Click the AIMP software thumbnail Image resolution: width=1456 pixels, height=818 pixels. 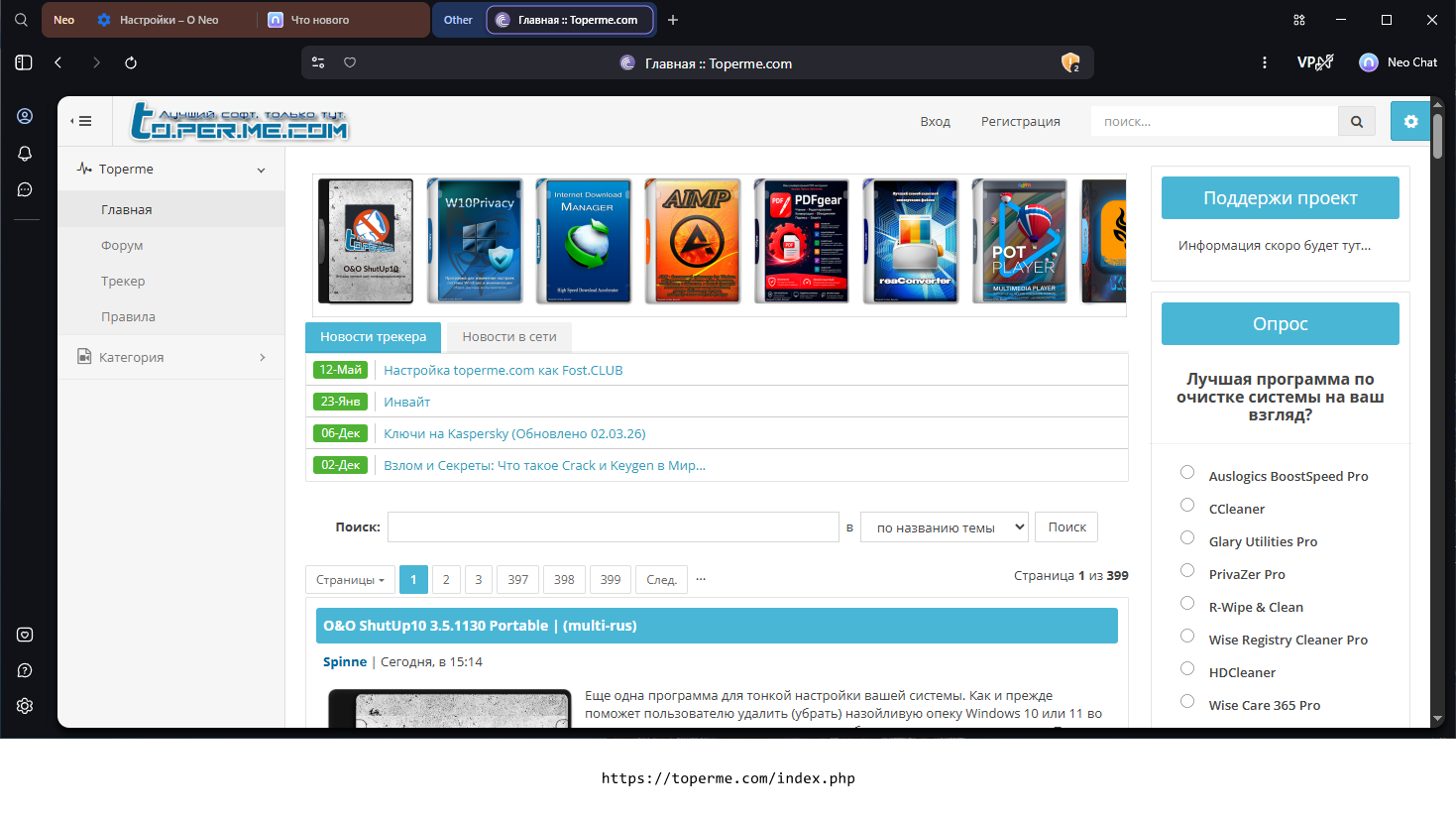click(x=693, y=241)
